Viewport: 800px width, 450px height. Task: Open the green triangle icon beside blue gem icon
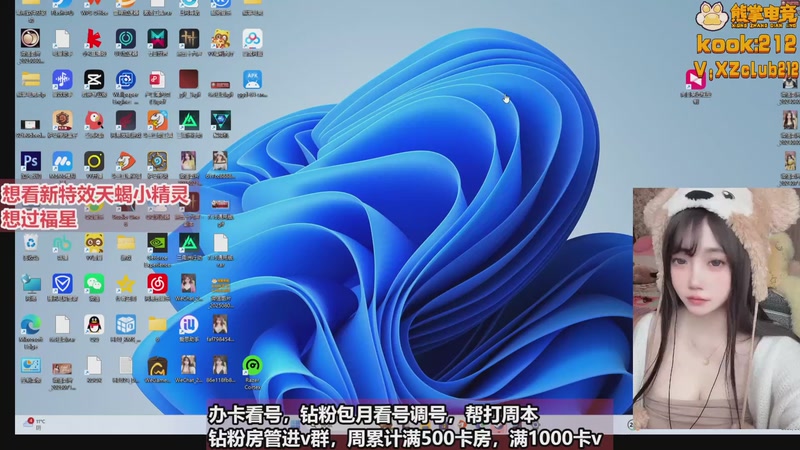point(189,121)
